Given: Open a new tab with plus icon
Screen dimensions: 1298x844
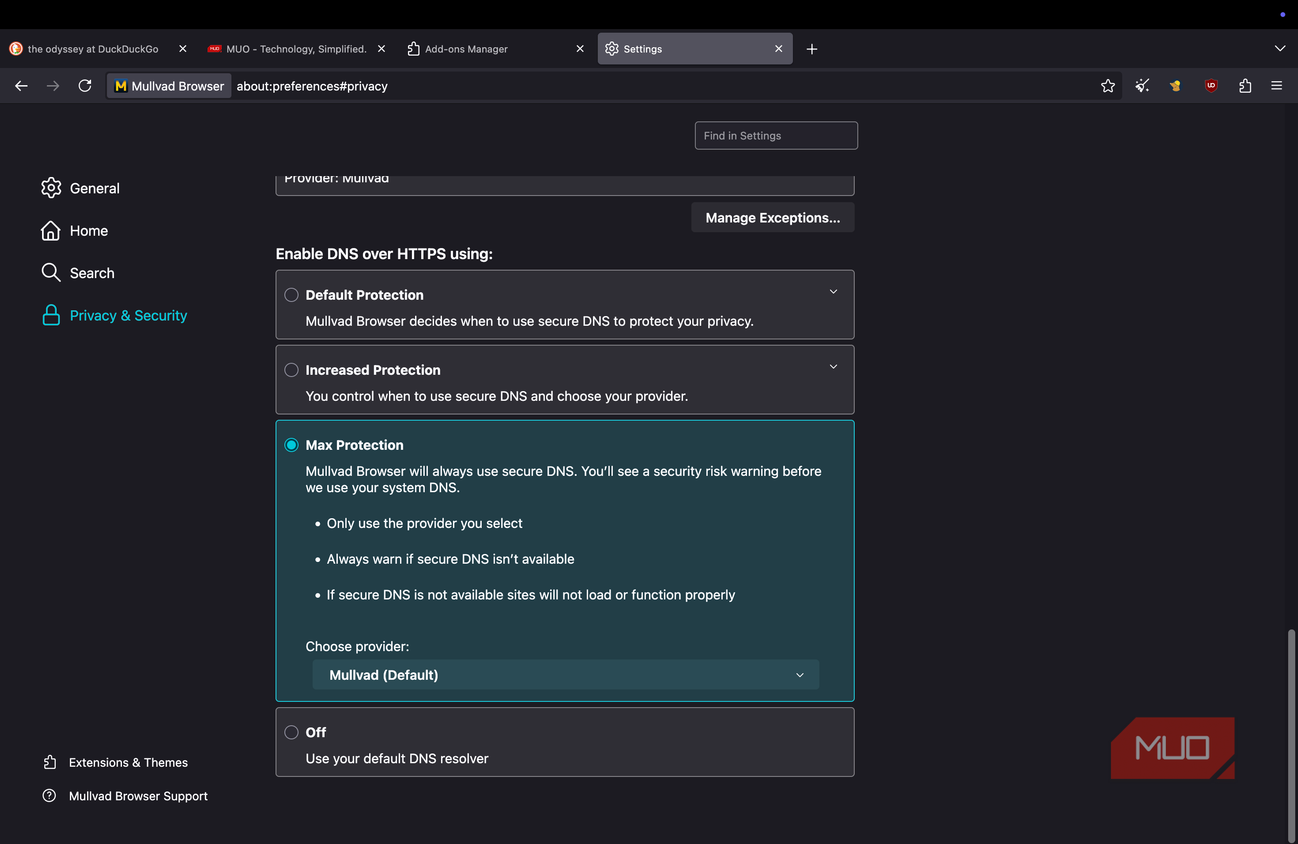Looking at the screenshot, I should 812,49.
